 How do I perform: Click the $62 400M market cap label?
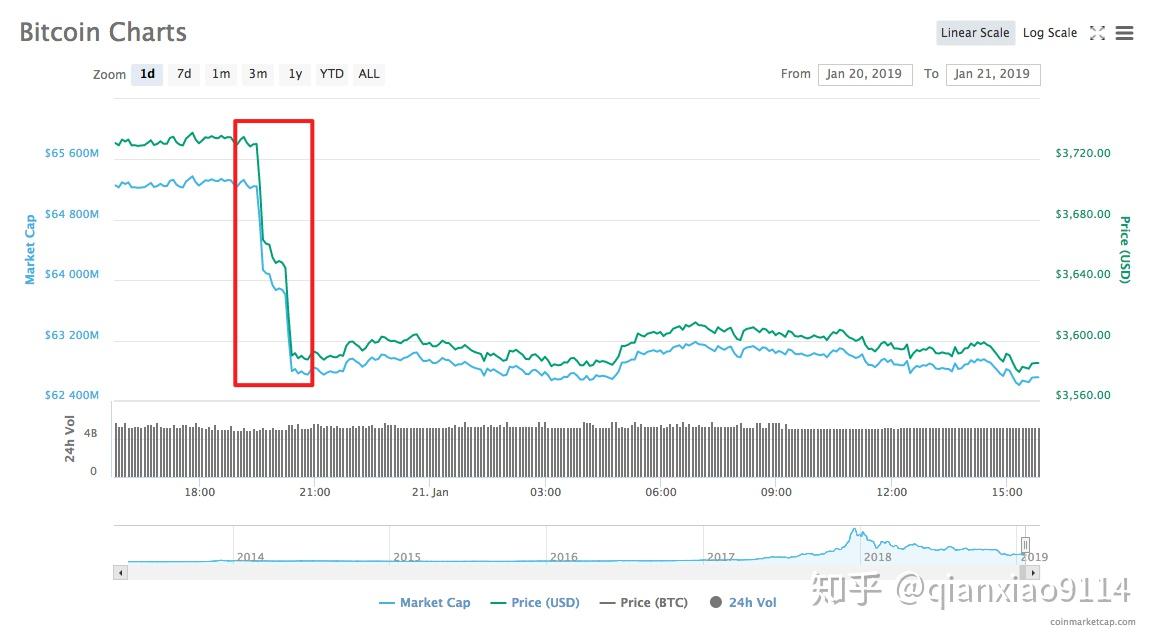72,395
